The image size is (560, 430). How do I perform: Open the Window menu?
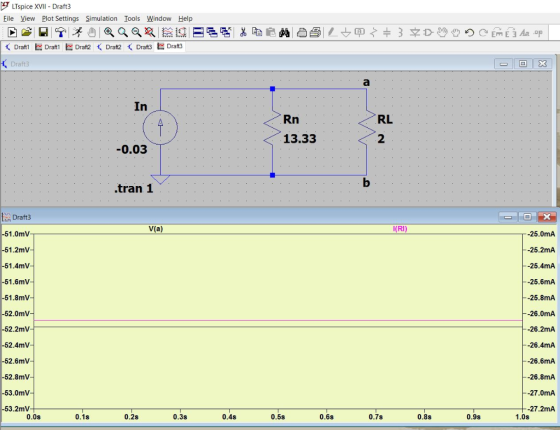pos(159,18)
